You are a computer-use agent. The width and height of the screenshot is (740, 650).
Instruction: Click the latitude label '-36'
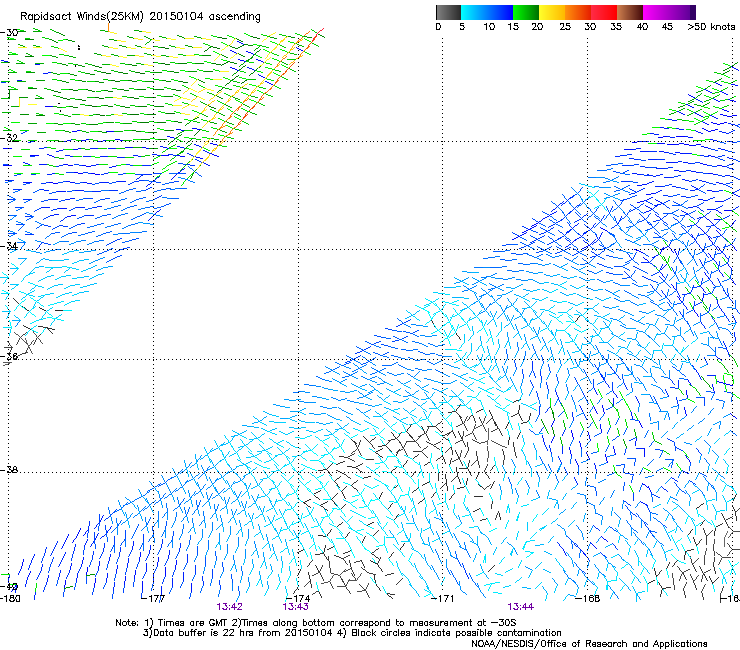click(9, 356)
